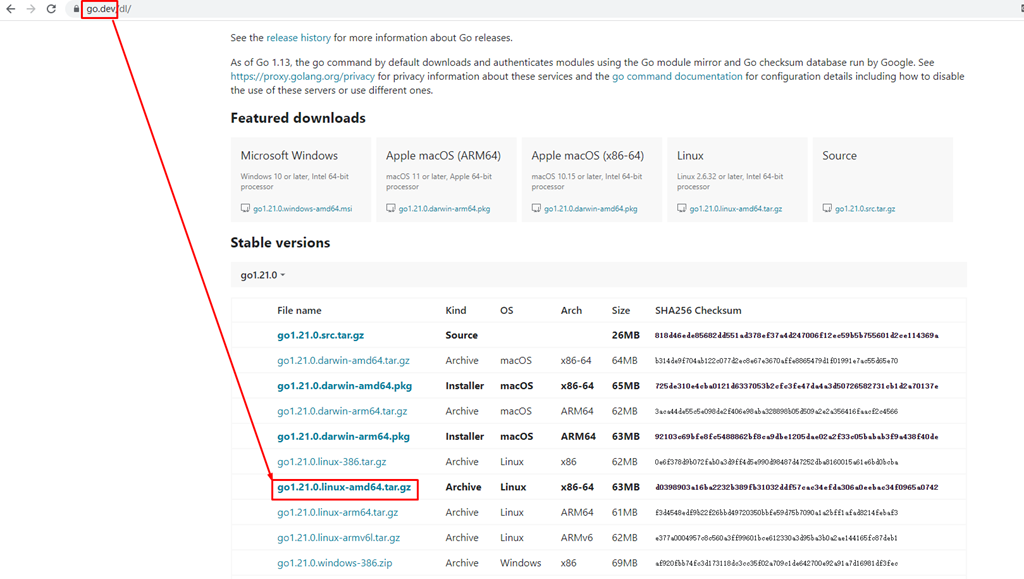The image size is (1024, 579).
Task: Click download icon in Microsoft Windows card
Action: pyautogui.click(x=245, y=208)
